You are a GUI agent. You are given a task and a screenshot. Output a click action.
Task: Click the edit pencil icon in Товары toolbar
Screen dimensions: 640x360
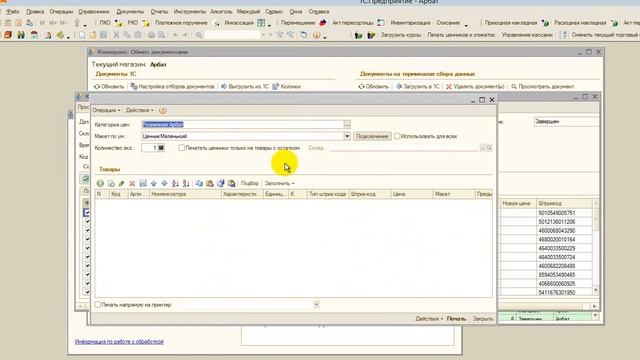121,184
